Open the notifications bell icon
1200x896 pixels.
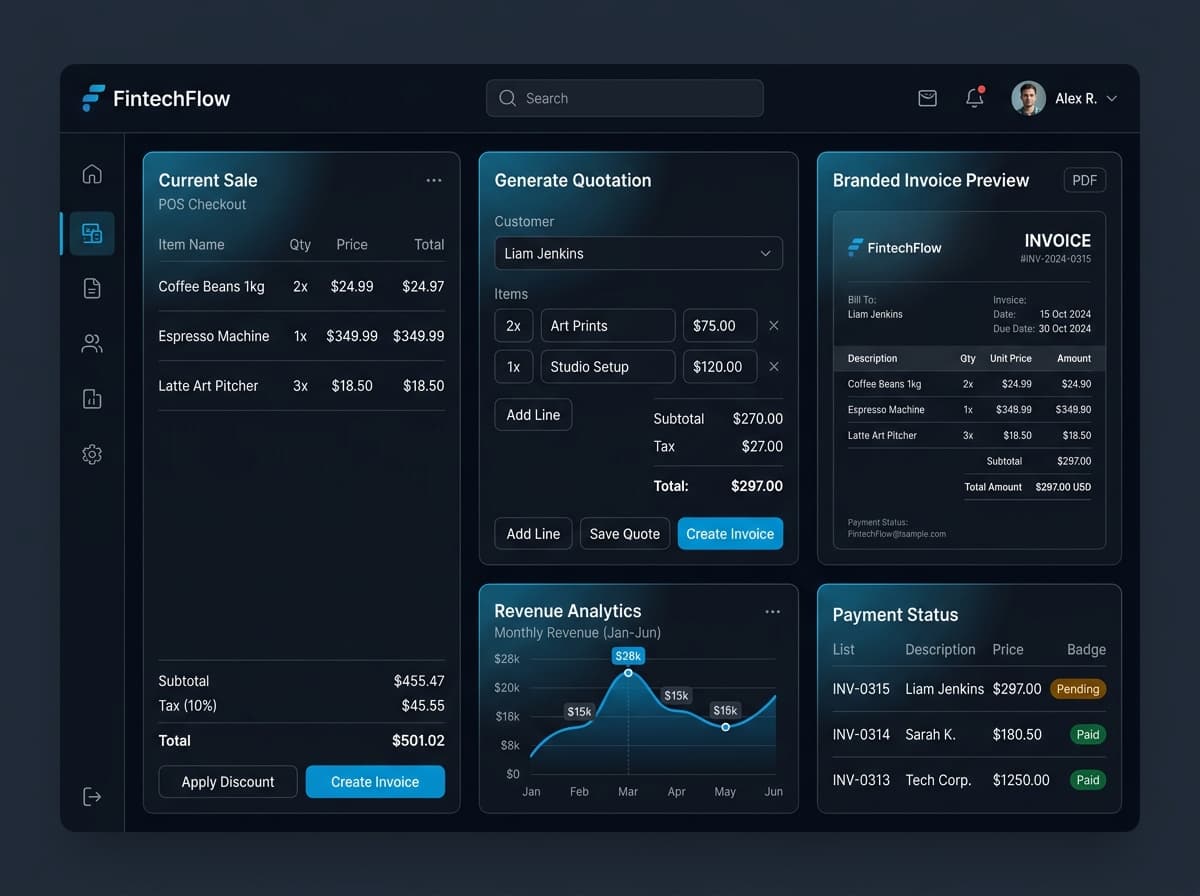974,97
